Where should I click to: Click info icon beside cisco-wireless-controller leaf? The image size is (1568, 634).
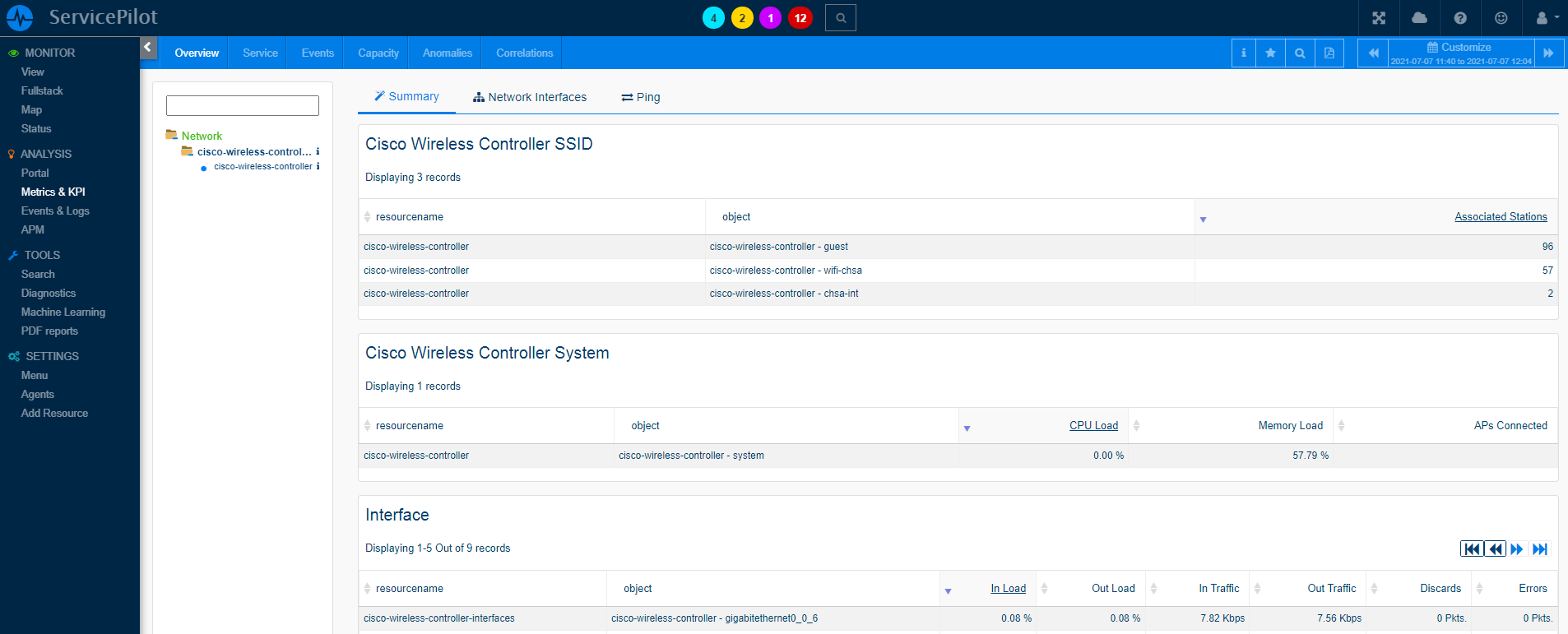click(x=318, y=166)
